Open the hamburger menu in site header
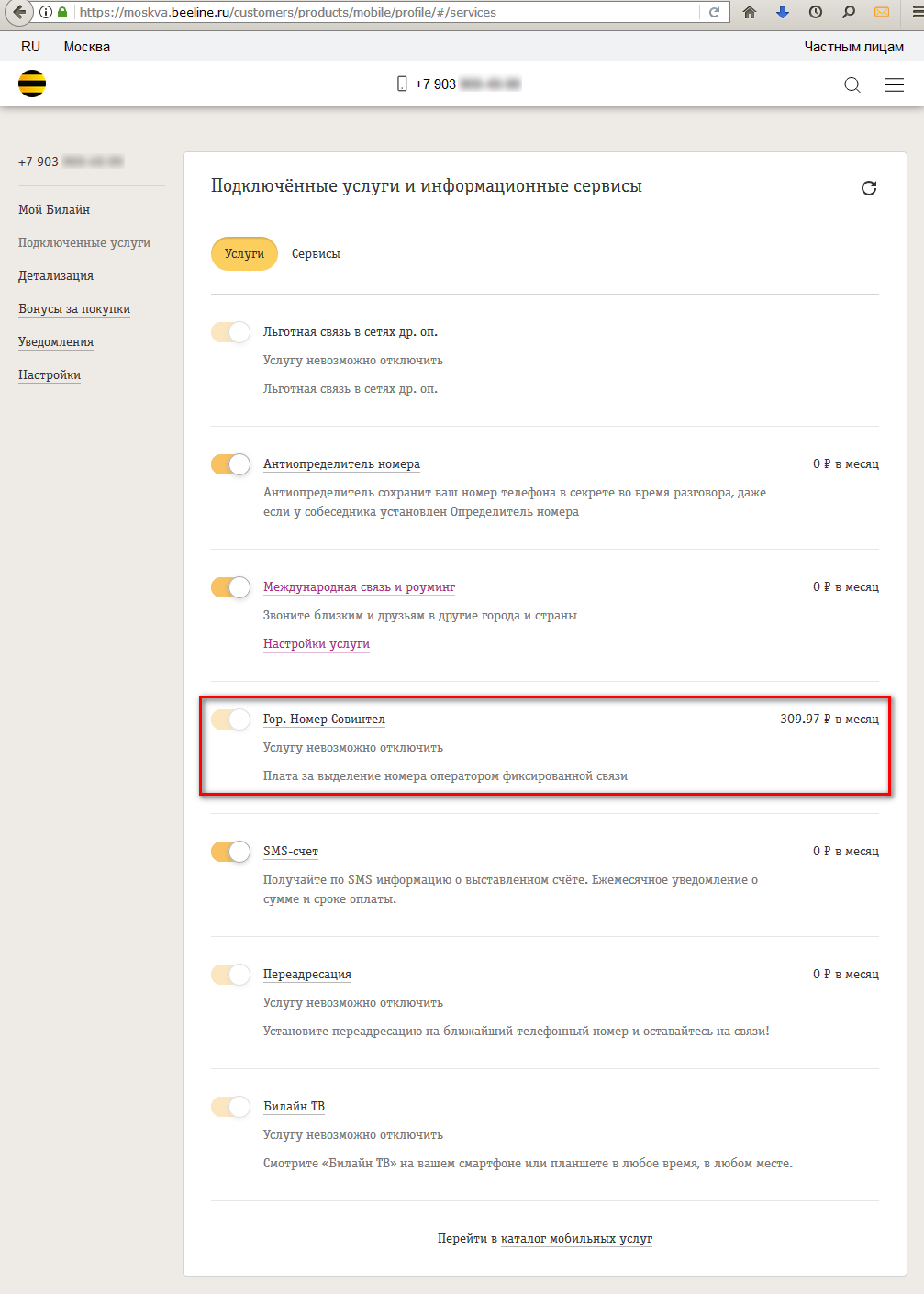924x1294 pixels. (x=895, y=84)
